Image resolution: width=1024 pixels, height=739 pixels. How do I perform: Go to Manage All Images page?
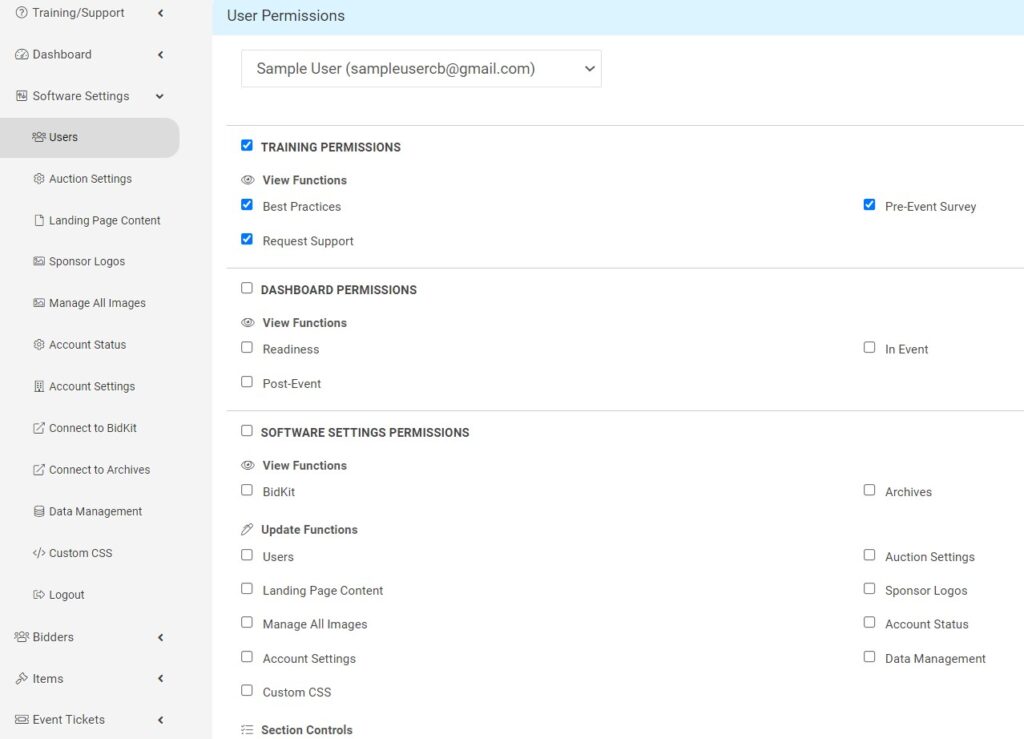point(97,303)
